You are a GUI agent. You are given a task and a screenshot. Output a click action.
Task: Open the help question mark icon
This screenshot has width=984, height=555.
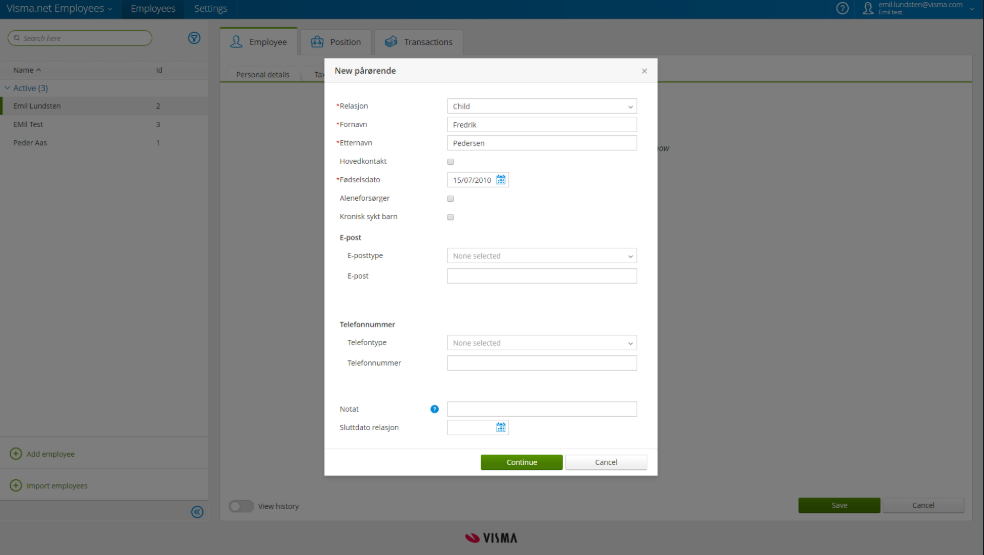pyautogui.click(x=842, y=8)
